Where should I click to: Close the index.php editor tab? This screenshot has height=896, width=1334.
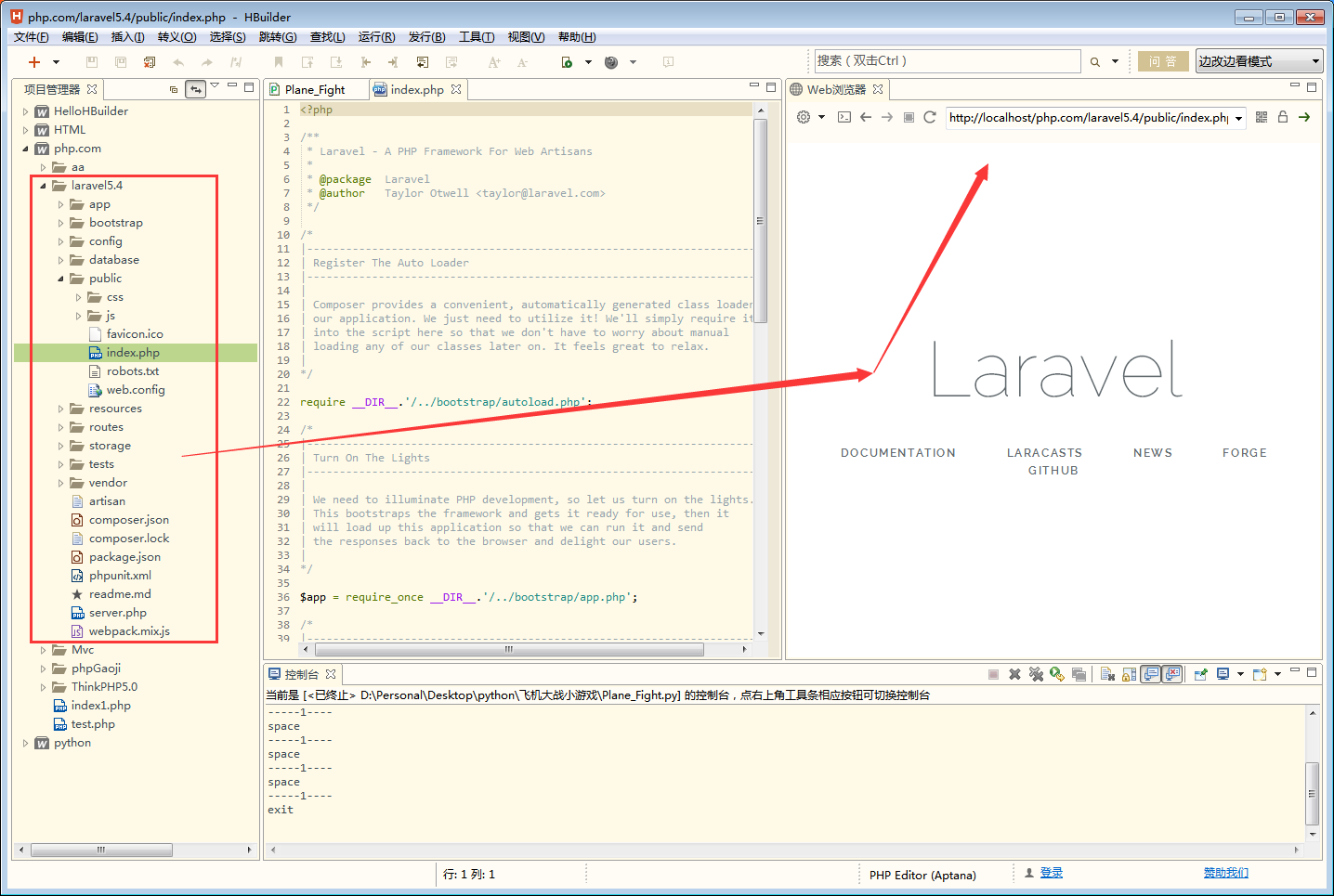(x=456, y=89)
